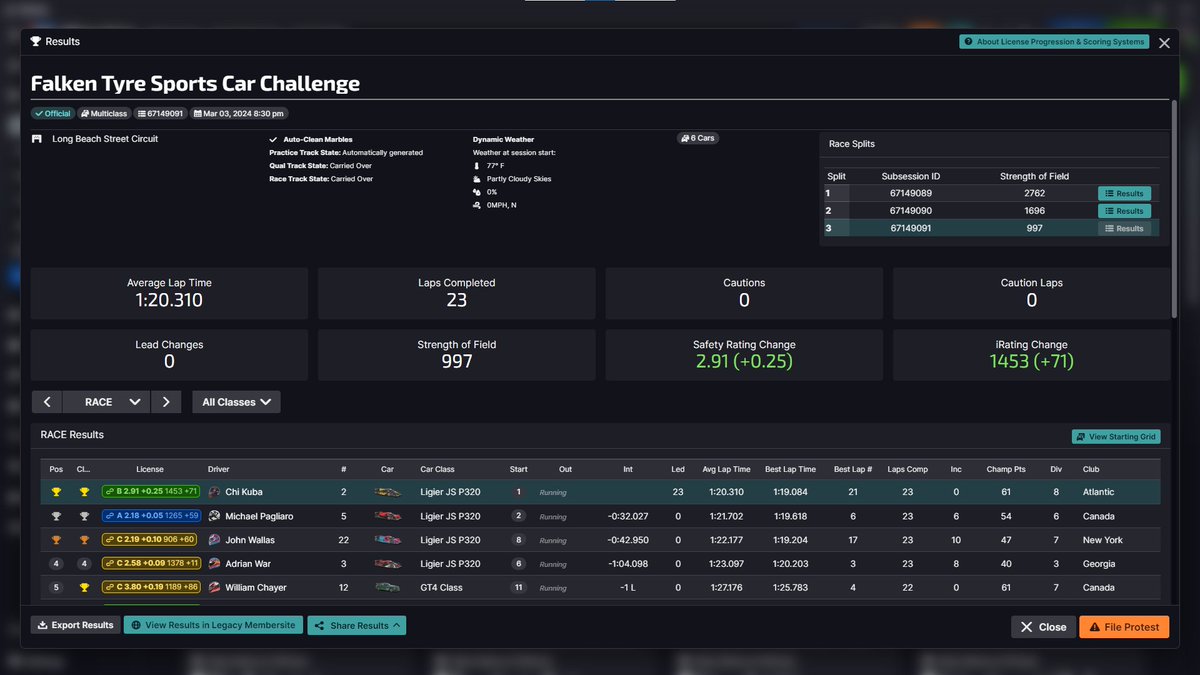Click the Average Lap Time 1:20.310 card

pos(170,293)
